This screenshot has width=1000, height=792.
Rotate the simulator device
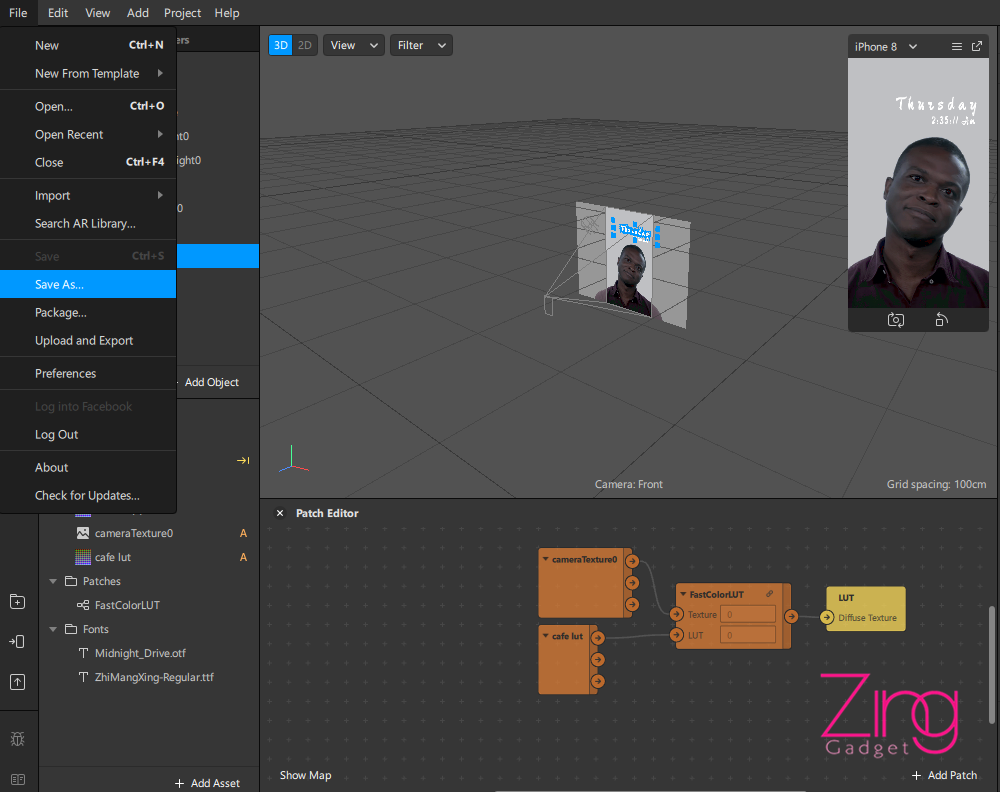pos(941,319)
